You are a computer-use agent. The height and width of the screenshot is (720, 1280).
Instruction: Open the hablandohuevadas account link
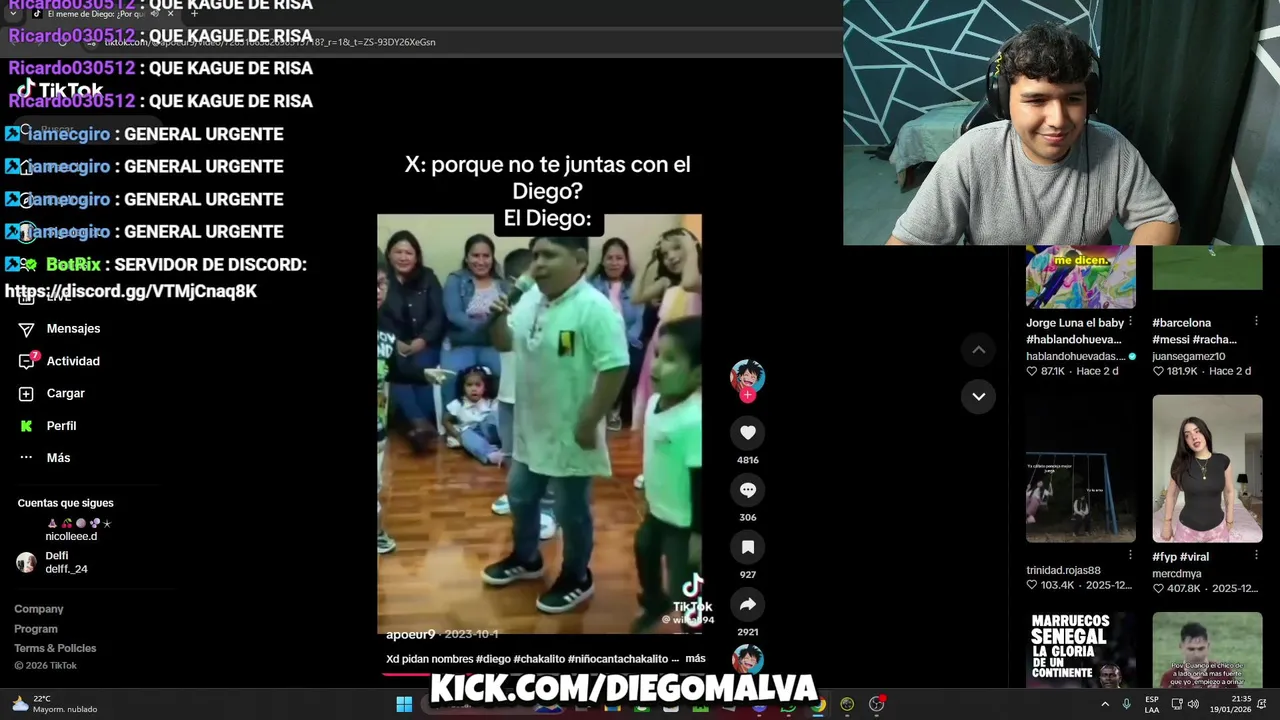point(1076,356)
